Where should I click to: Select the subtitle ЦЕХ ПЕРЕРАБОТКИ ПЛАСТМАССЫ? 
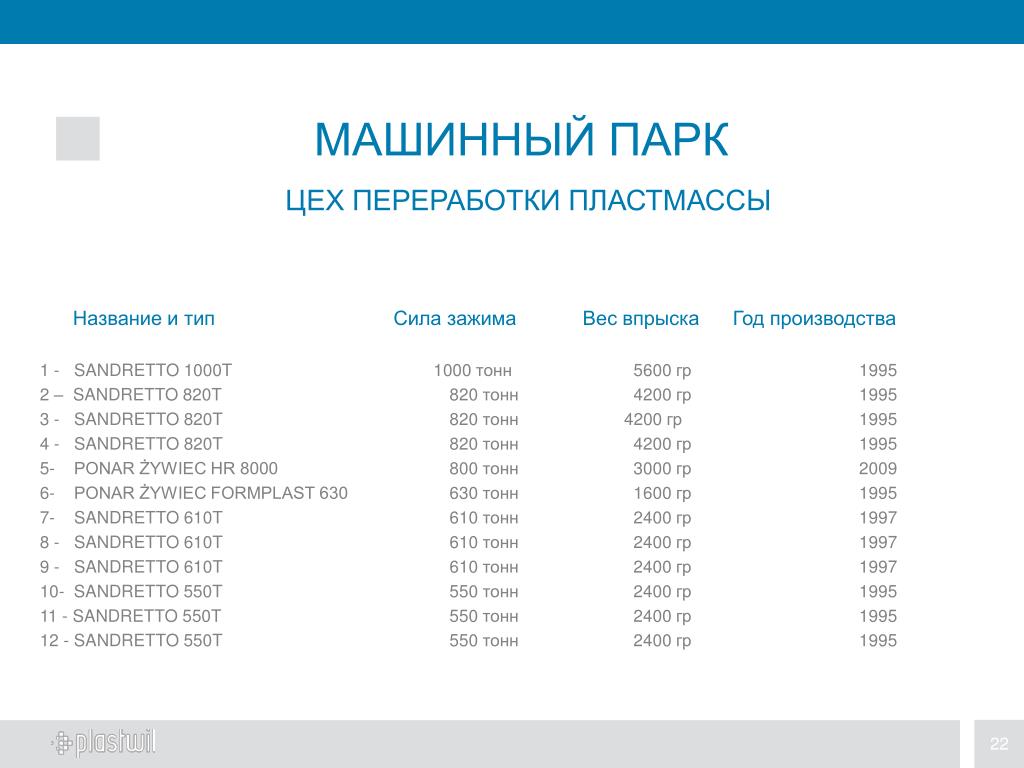pos(528,200)
